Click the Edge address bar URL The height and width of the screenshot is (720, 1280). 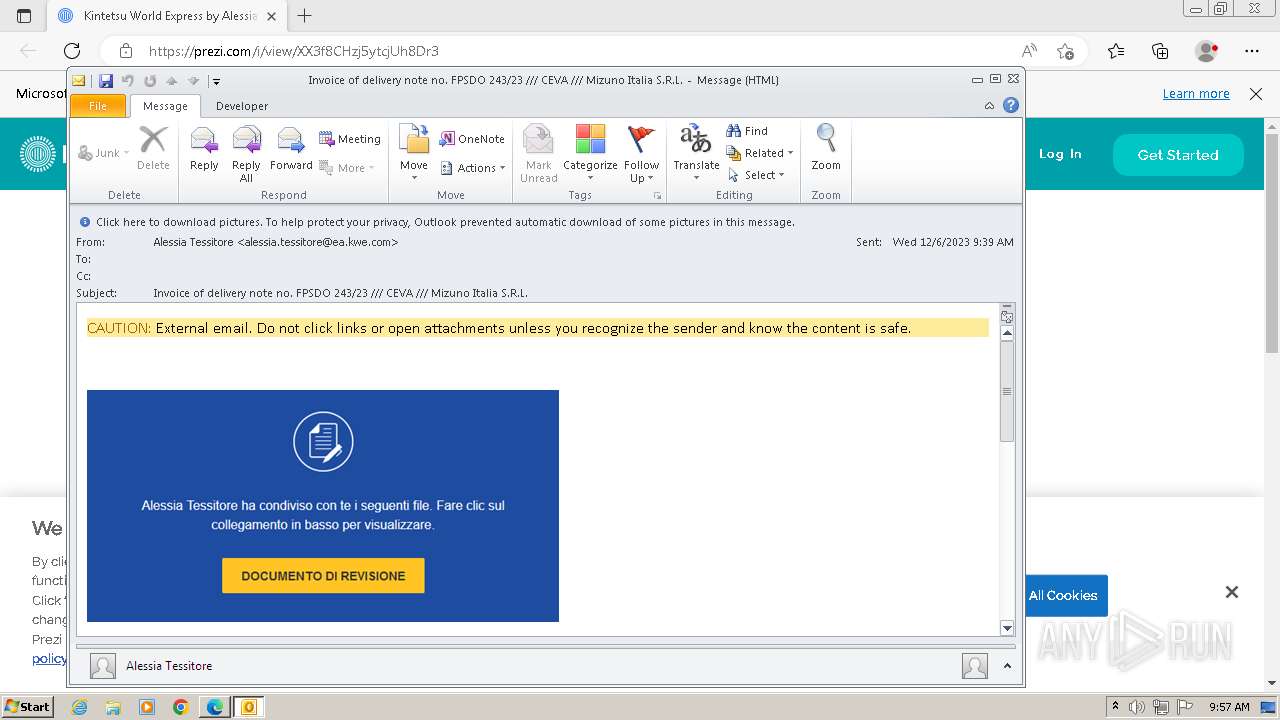pos(294,51)
